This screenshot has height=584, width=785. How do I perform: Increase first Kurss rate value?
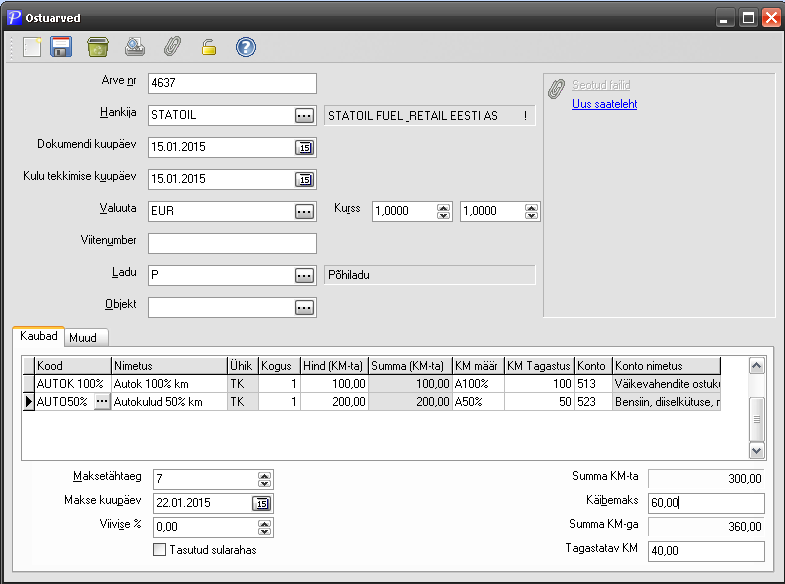[443, 208]
